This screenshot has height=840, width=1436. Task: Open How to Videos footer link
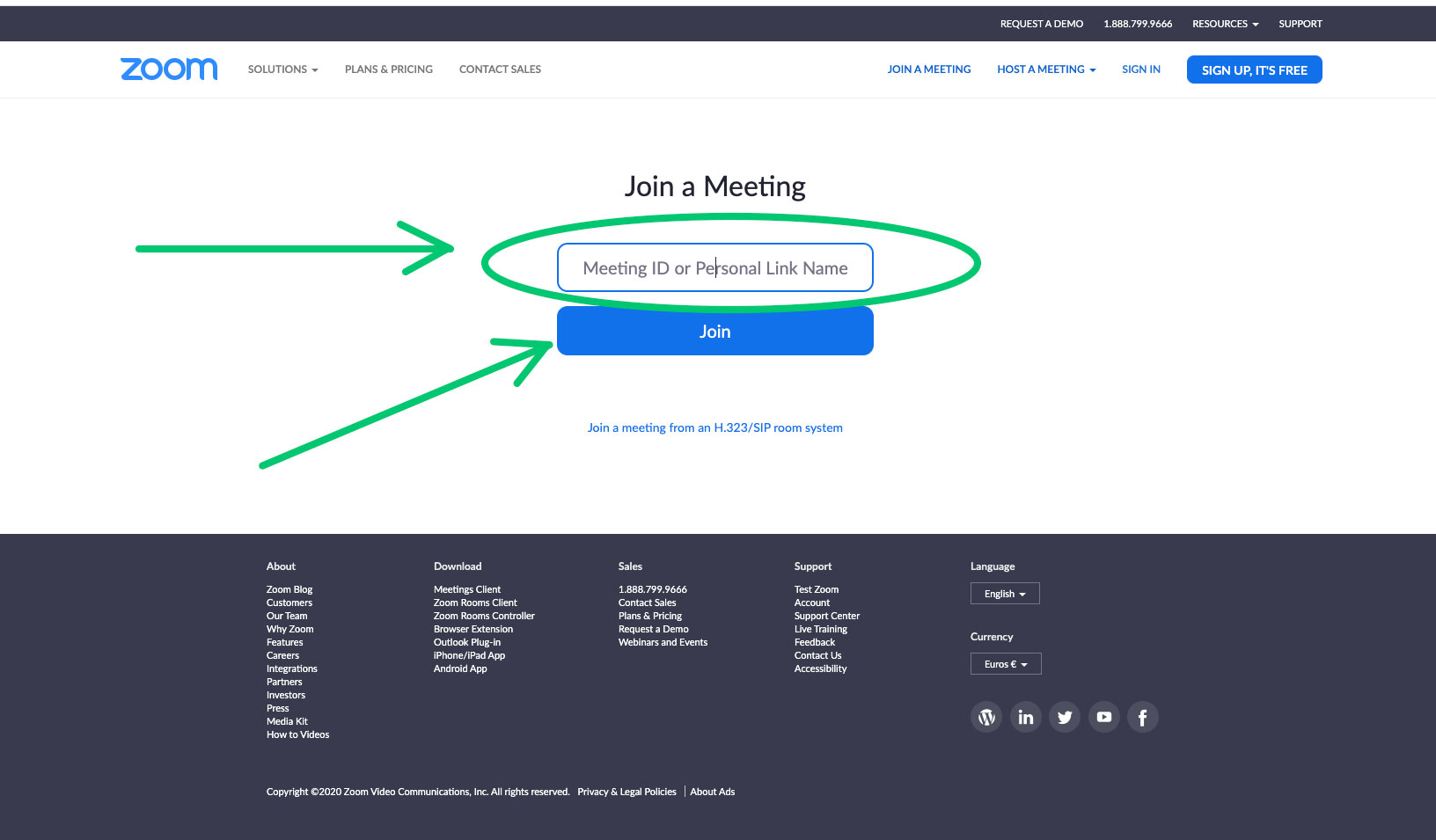pyautogui.click(x=298, y=734)
